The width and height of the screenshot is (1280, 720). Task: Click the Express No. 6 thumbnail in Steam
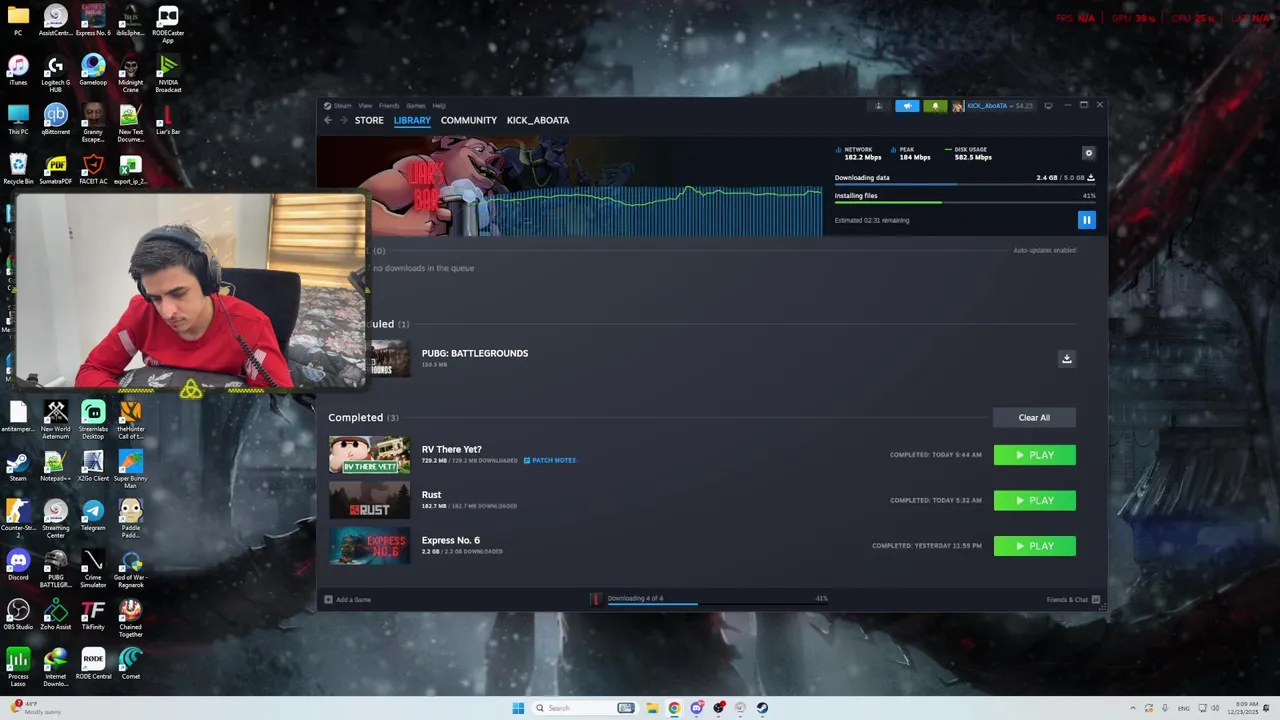pos(370,546)
